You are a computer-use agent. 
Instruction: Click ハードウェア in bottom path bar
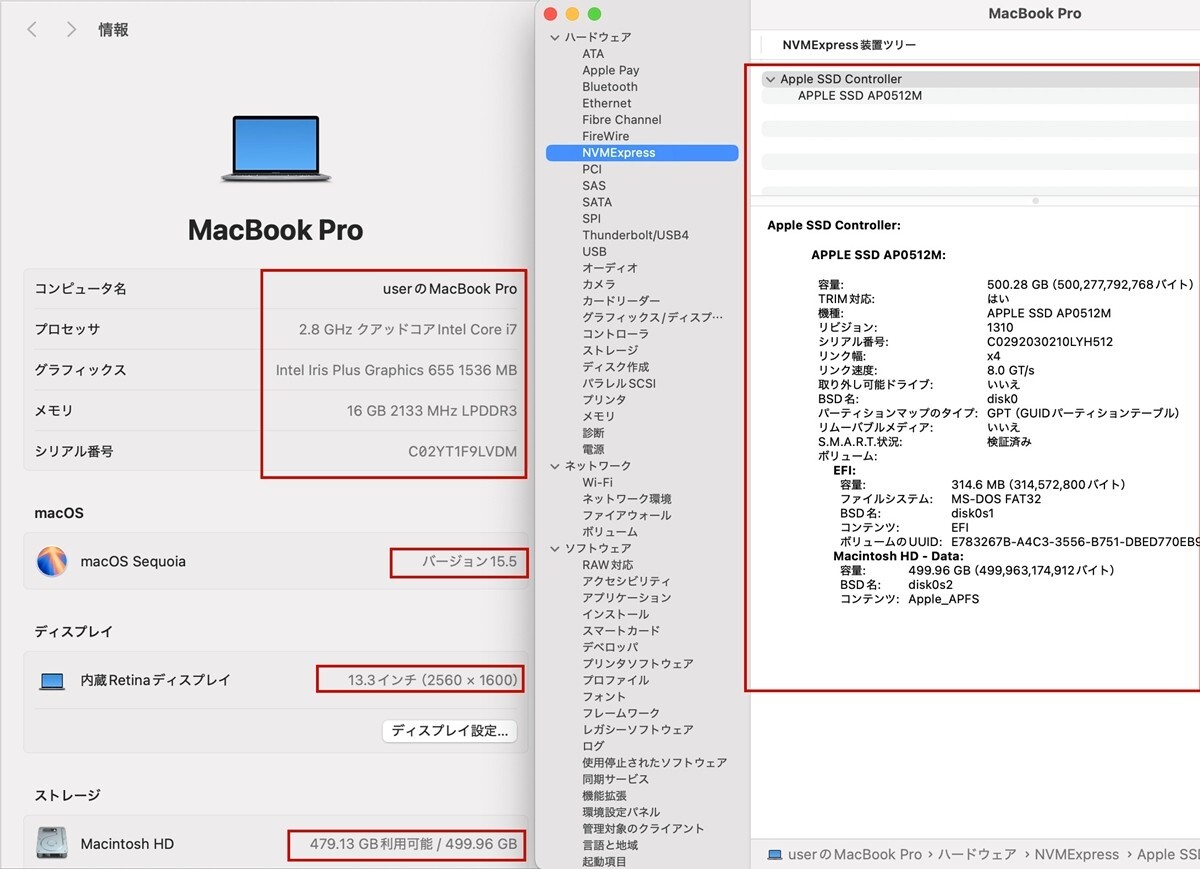[976, 855]
